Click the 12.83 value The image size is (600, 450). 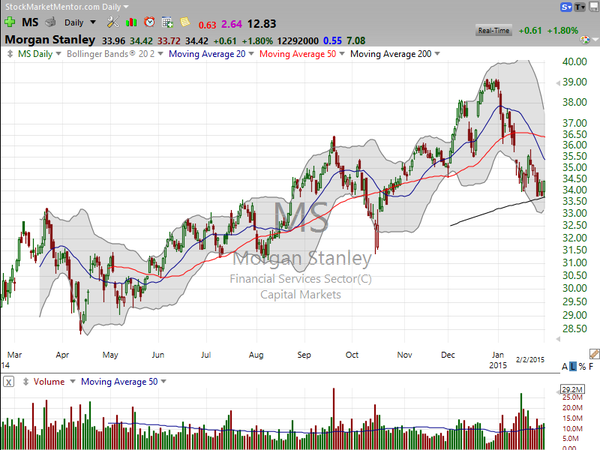(261, 24)
